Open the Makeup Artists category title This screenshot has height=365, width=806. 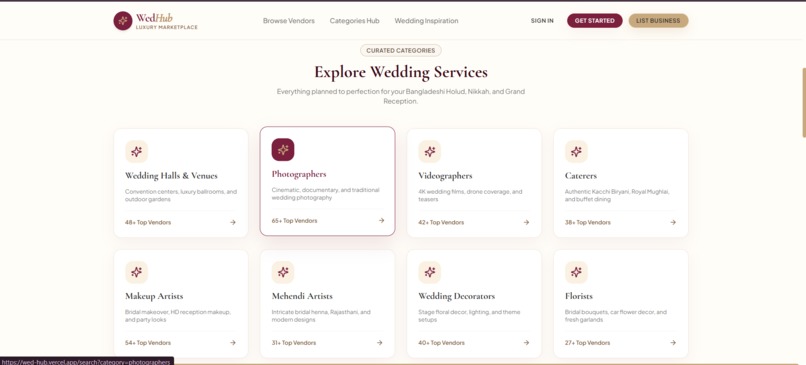click(x=154, y=296)
